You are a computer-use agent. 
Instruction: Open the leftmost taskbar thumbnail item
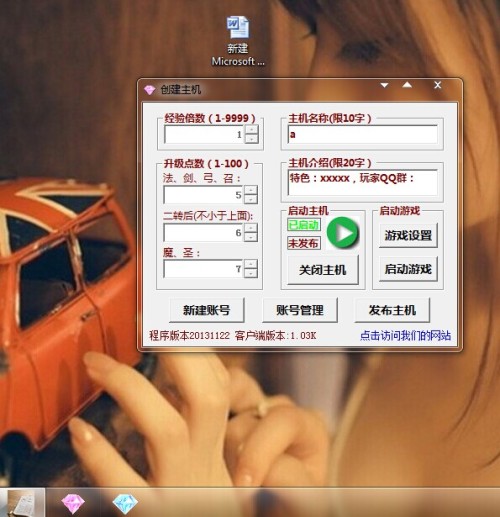(23, 503)
